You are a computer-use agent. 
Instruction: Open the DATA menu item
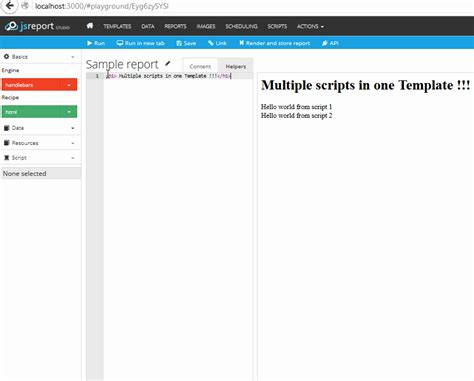click(148, 26)
